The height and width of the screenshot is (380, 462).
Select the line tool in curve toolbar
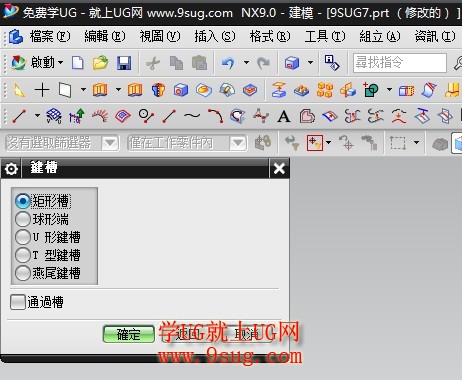click(x=19, y=116)
